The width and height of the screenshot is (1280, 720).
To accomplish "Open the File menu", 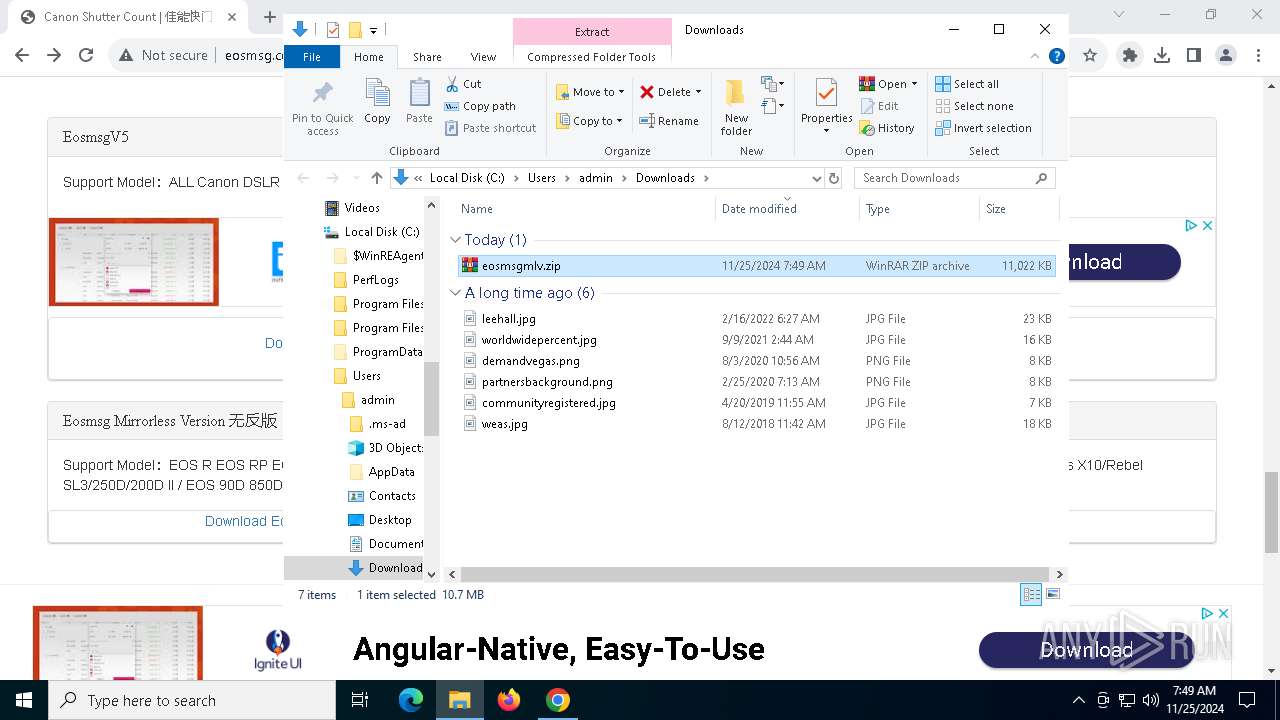I will pyautogui.click(x=312, y=57).
